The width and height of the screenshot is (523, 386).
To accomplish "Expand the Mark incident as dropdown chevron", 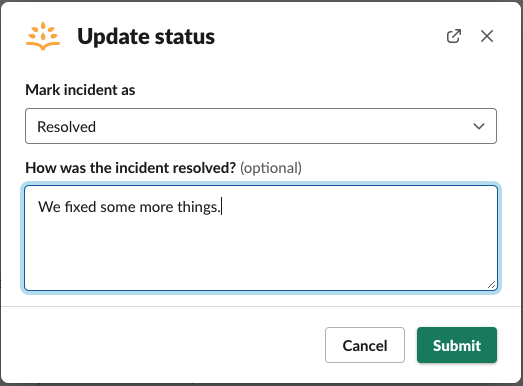I will [479, 126].
